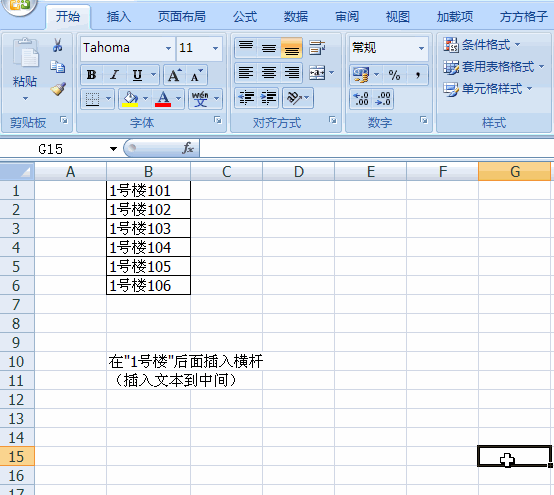Open 字体 group dialog launcher
This screenshot has height=495, width=554.
[x=218, y=121]
